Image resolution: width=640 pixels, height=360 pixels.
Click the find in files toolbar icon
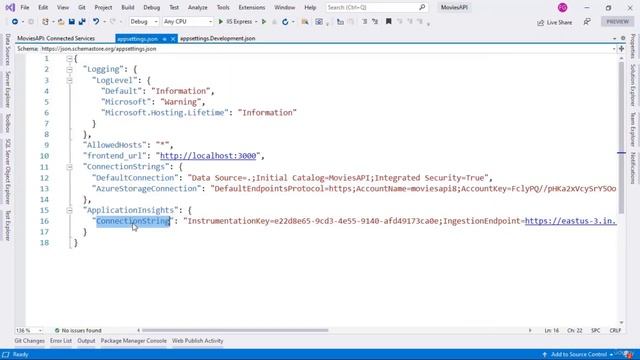[x=305, y=22]
